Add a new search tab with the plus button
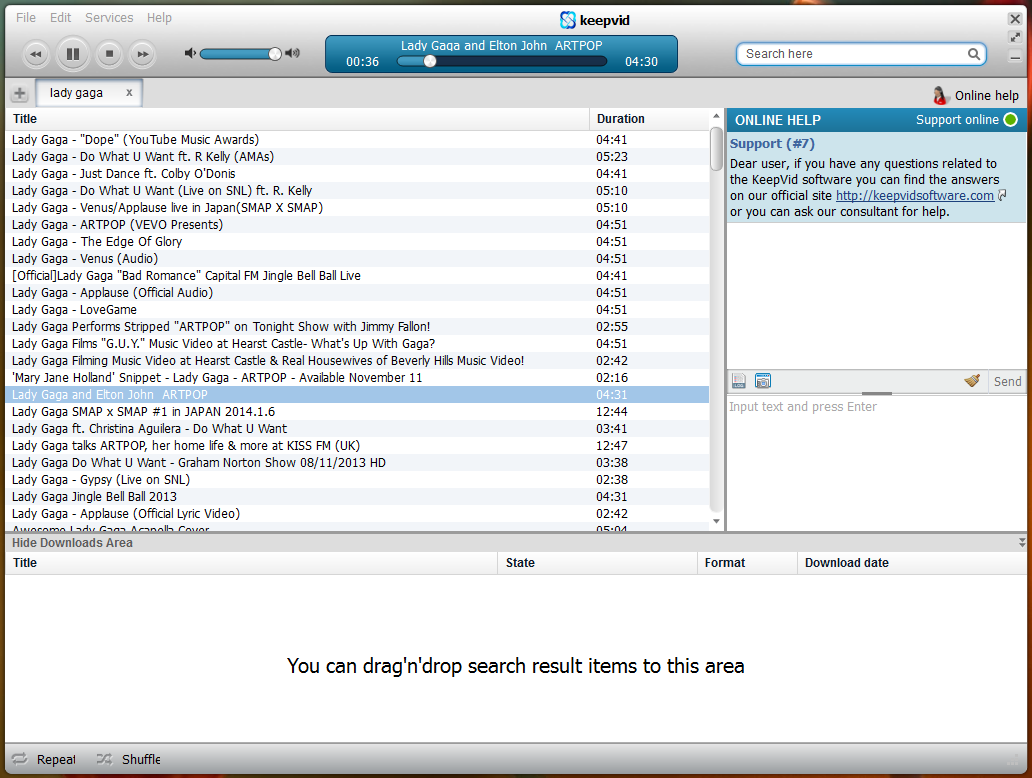The width and height of the screenshot is (1032, 778). (x=20, y=93)
